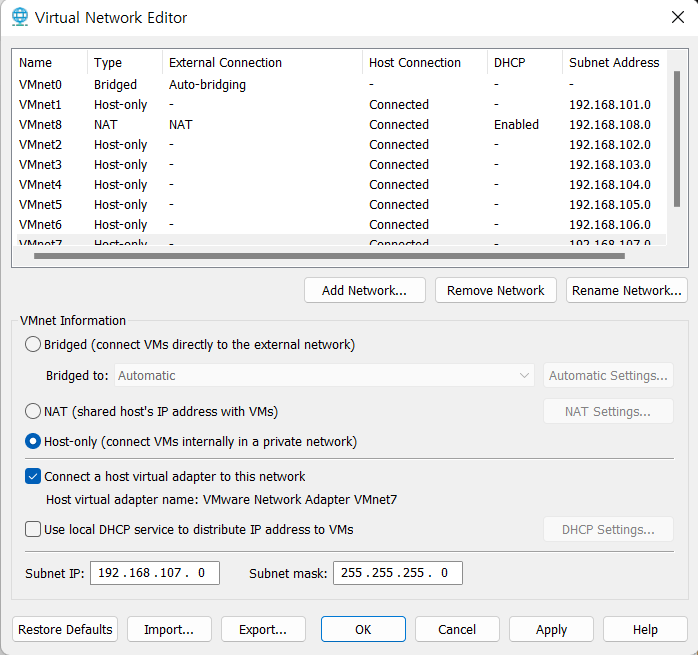
Task: Uncheck Connect a host virtual adapter
Action: [x=33, y=476]
